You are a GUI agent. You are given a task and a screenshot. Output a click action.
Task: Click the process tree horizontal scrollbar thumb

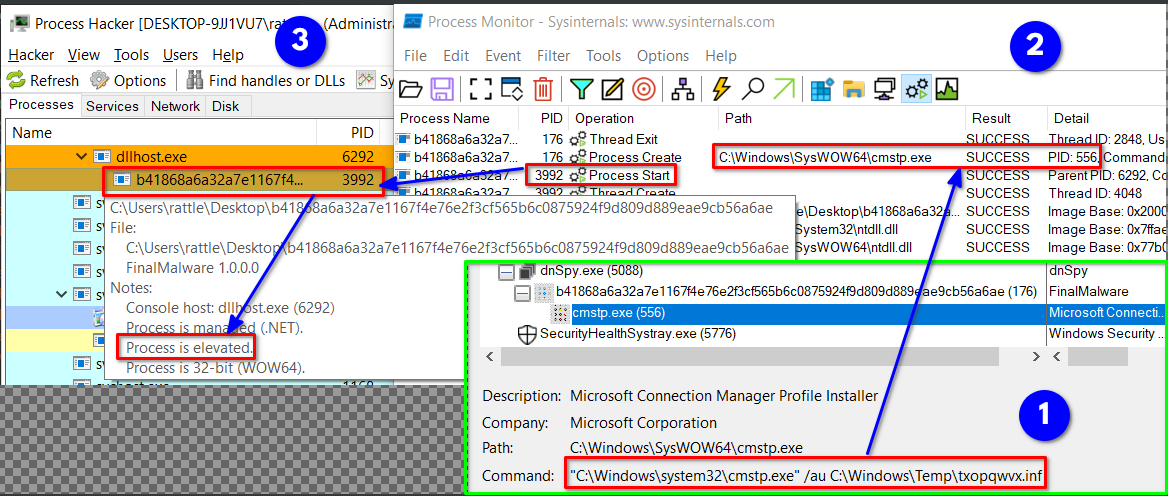pos(750,357)
